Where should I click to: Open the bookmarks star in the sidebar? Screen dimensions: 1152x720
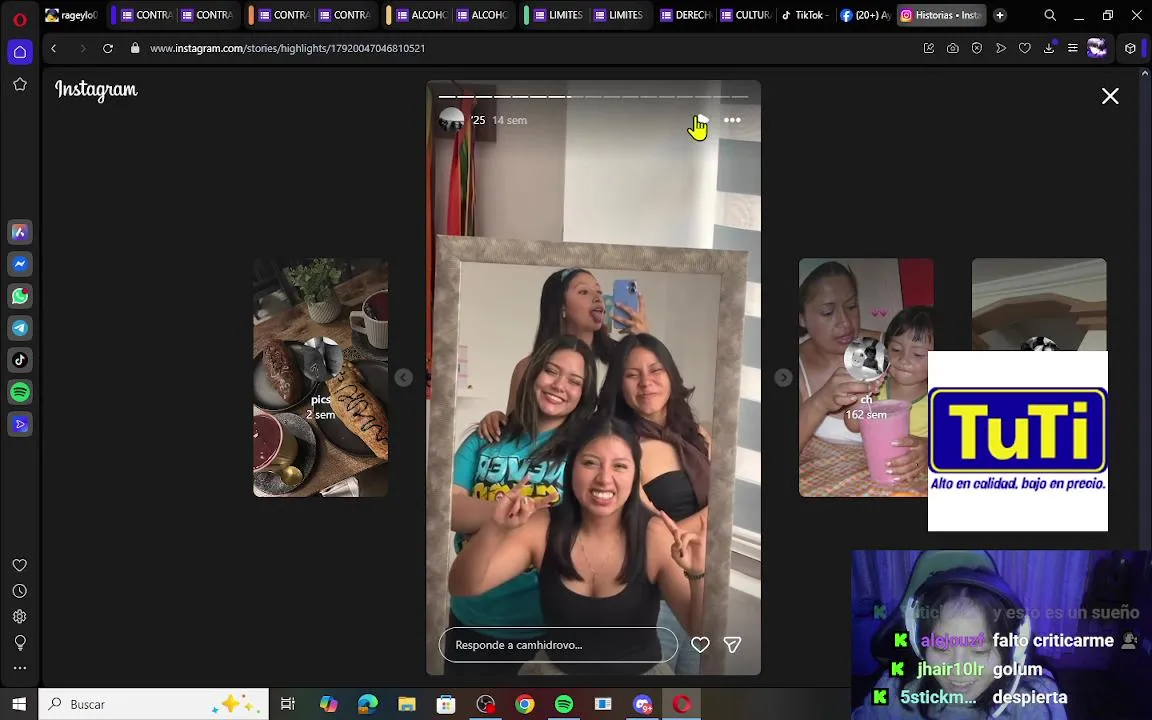(20, 84)
